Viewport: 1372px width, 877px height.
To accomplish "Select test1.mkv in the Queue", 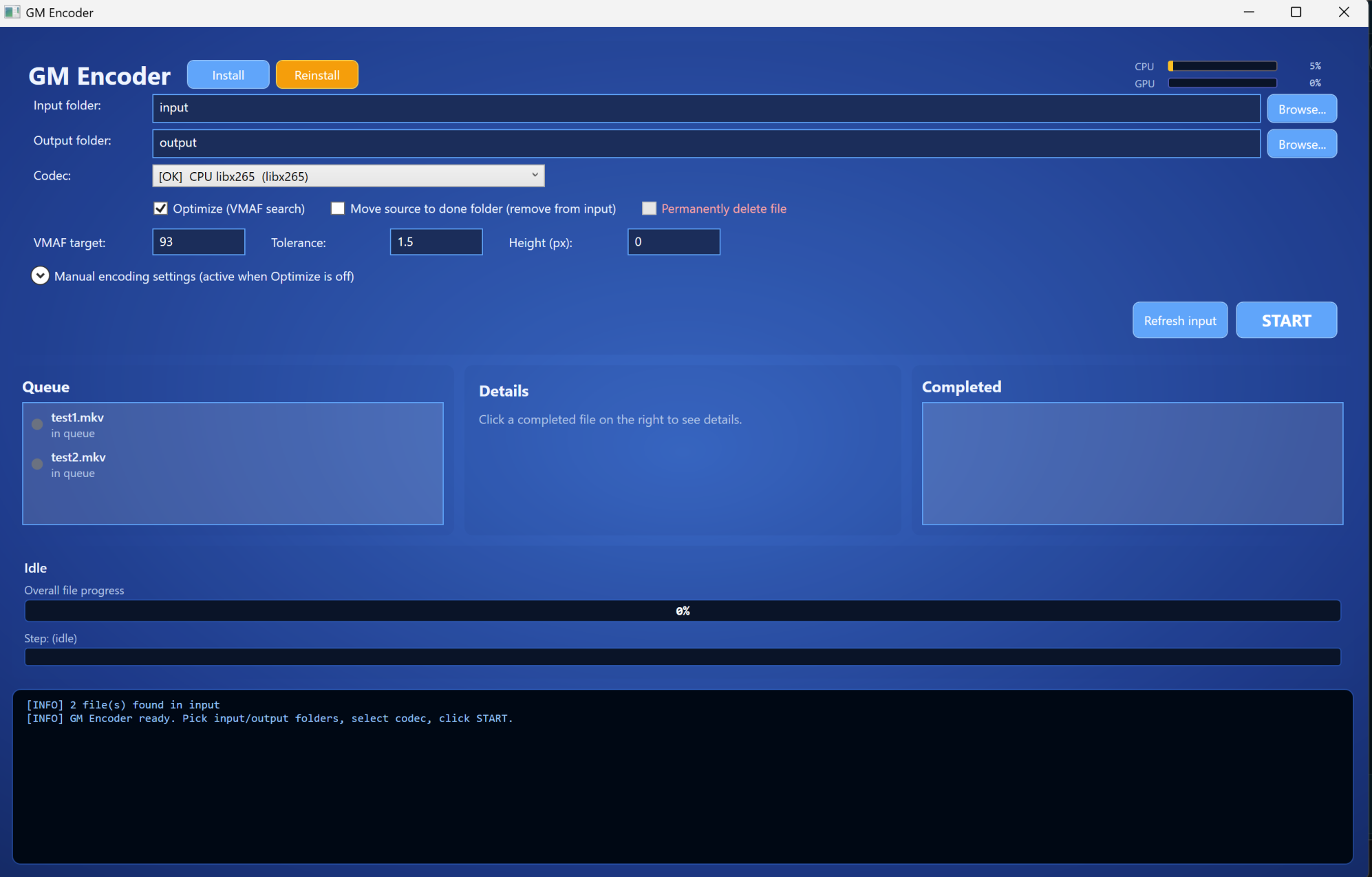I will pos(233,425).
